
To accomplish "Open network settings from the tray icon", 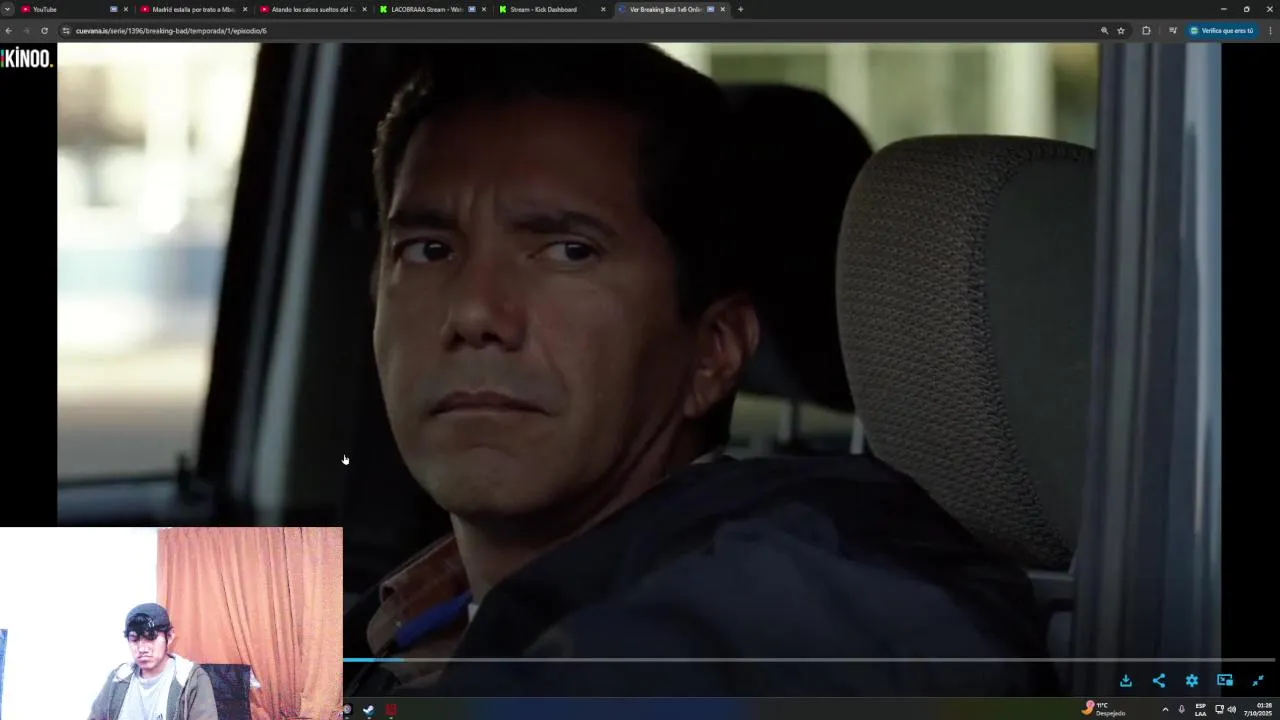I will 1219,709.
